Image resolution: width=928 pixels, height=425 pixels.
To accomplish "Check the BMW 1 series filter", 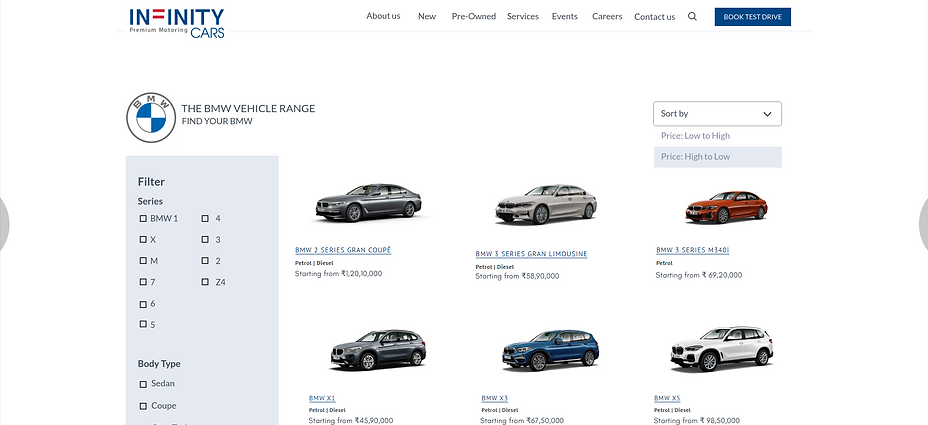I will (x=143, y=218).
